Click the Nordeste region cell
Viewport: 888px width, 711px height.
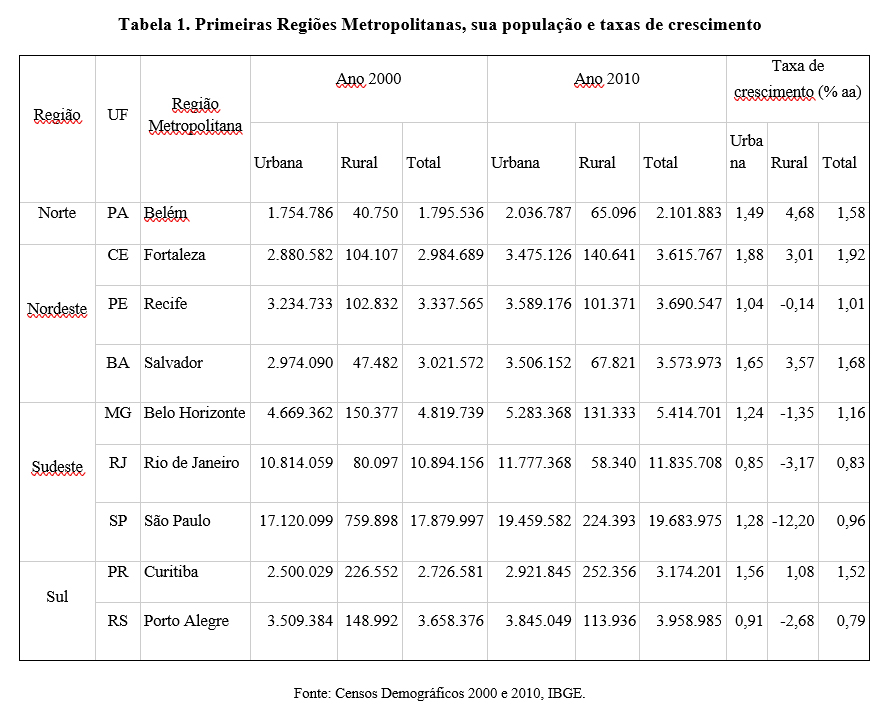pos(57,309)
